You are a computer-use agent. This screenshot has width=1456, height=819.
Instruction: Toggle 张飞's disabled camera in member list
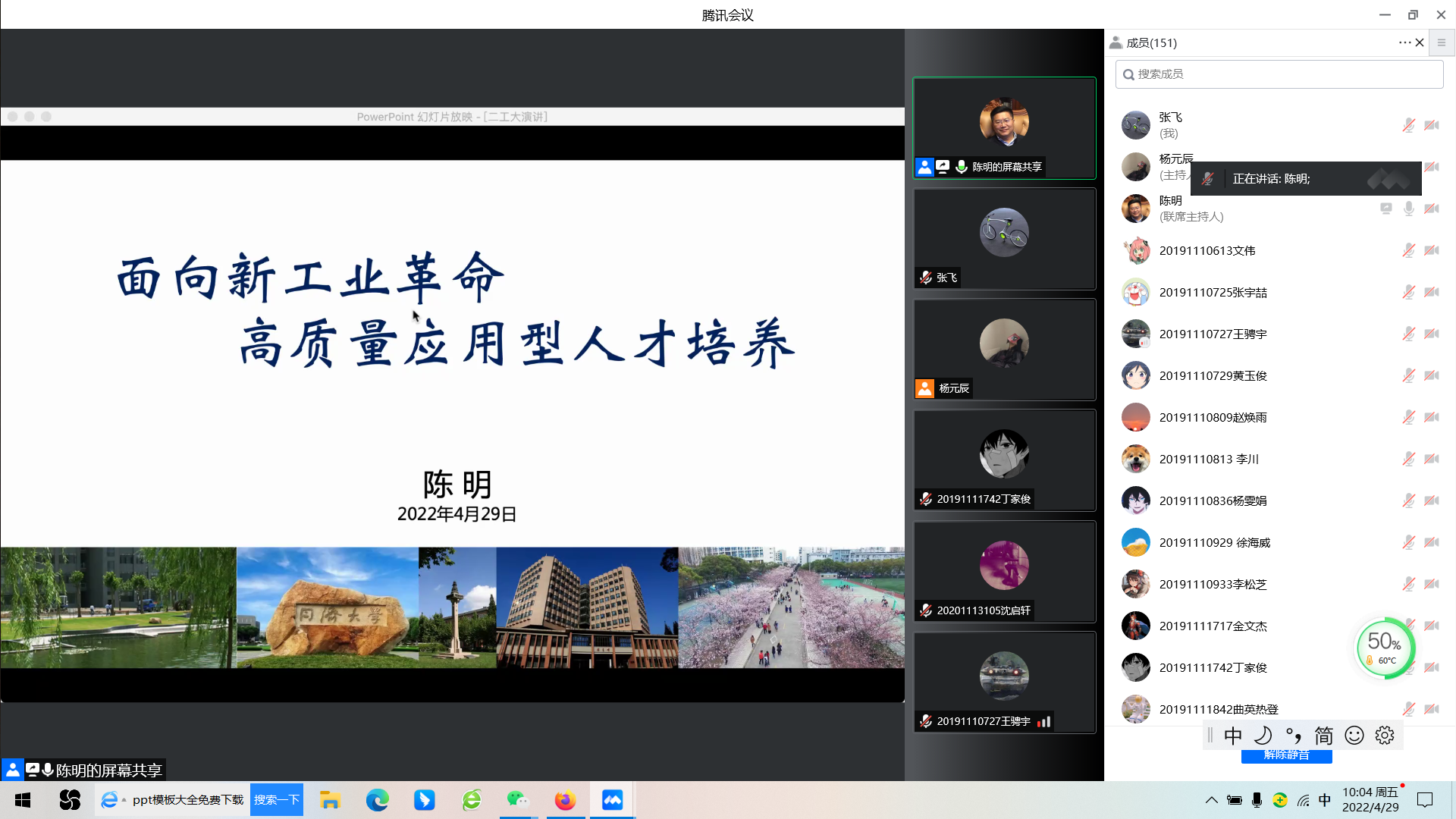tap(1432, 125)
